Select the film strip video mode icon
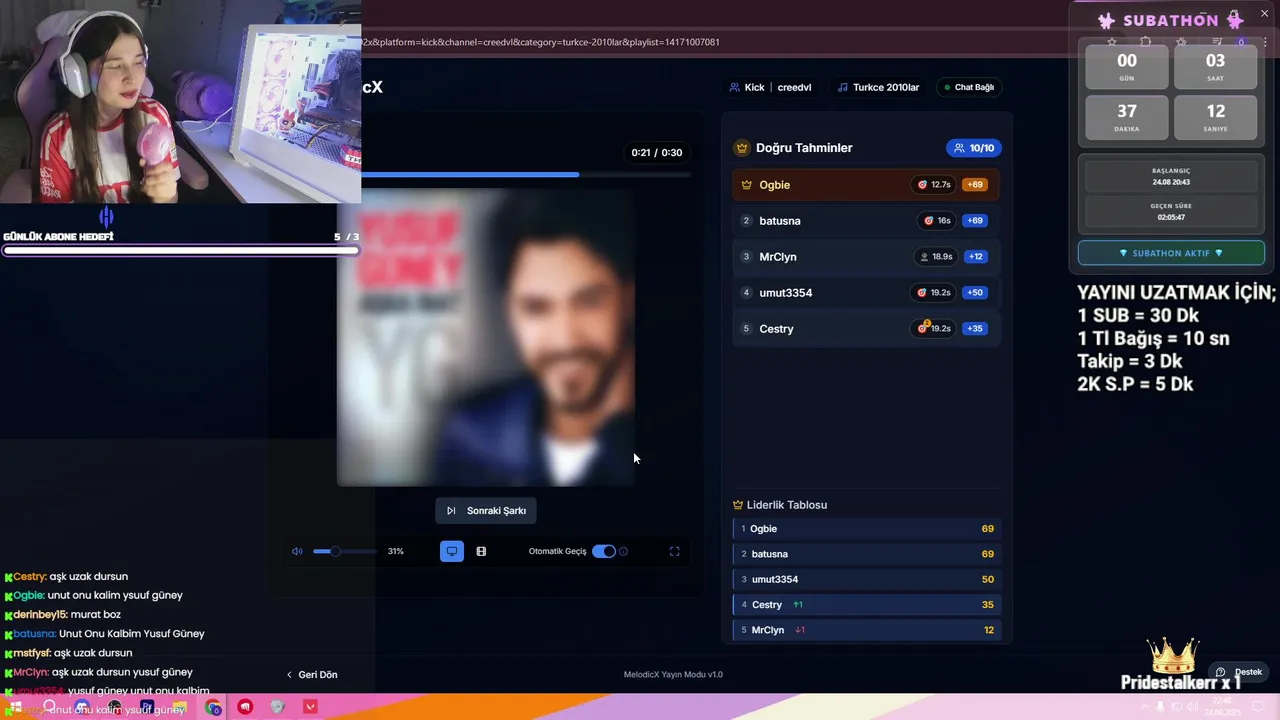Image resolution: width=1280 pixels, height=720 pixels. pyautogui.click(x=481, y=551)
